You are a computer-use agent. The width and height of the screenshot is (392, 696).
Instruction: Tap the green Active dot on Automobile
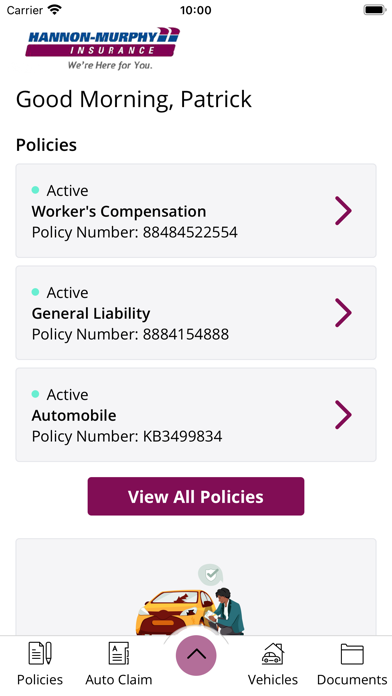point(36,394)
